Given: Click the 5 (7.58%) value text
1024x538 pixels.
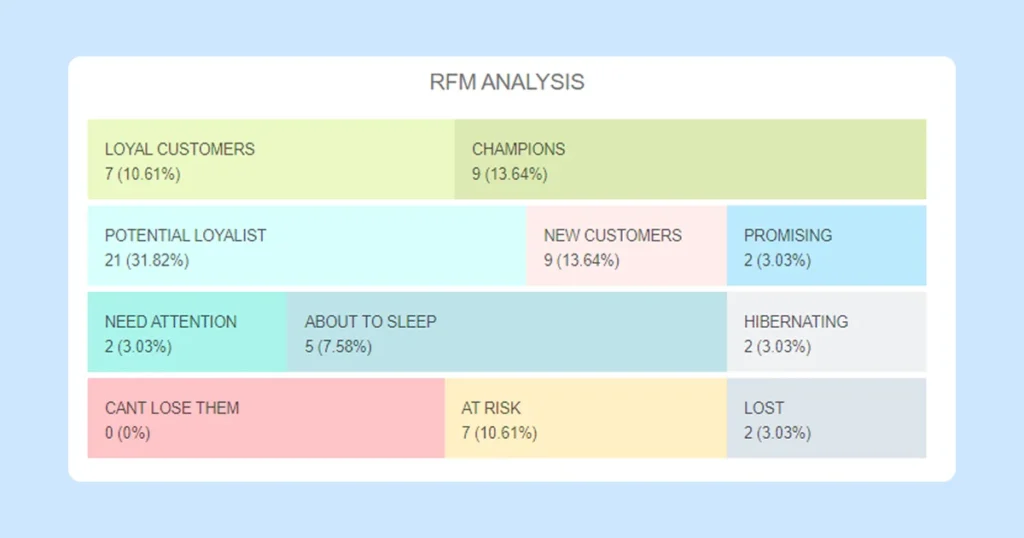Looking at the screenshot, I should pos(338,347).
